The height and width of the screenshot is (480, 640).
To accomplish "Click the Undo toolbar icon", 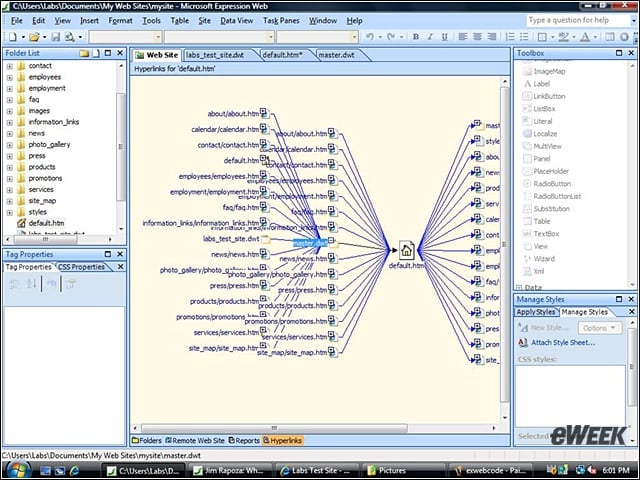I will pos(369,37).
